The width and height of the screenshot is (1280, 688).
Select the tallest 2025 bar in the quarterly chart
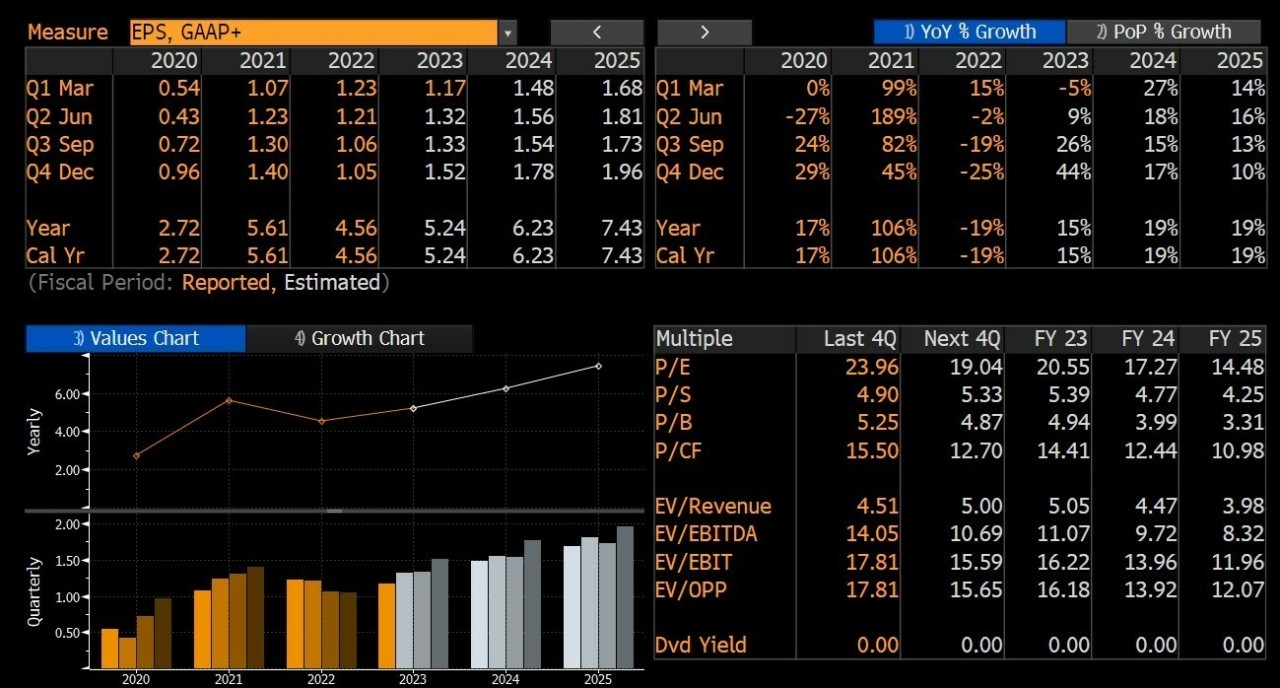[625, 597]
